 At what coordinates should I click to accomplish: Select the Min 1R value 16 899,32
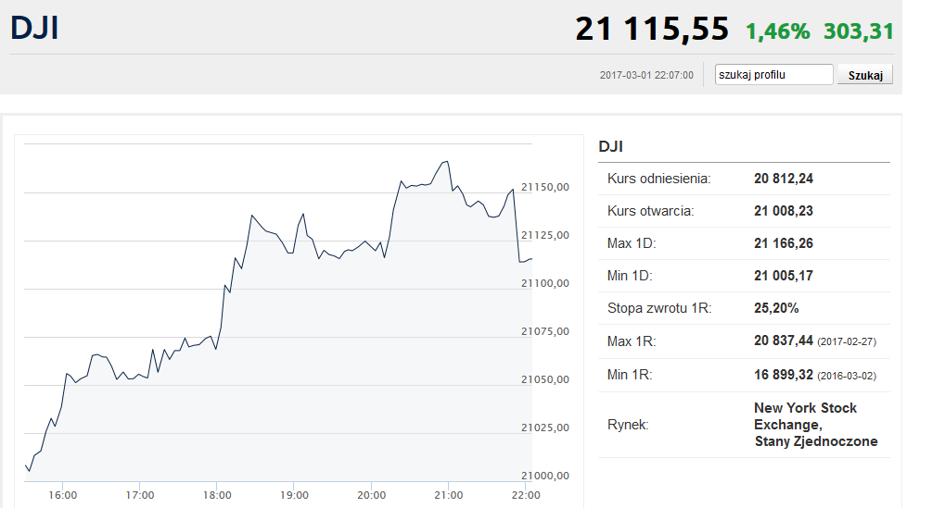783,375
